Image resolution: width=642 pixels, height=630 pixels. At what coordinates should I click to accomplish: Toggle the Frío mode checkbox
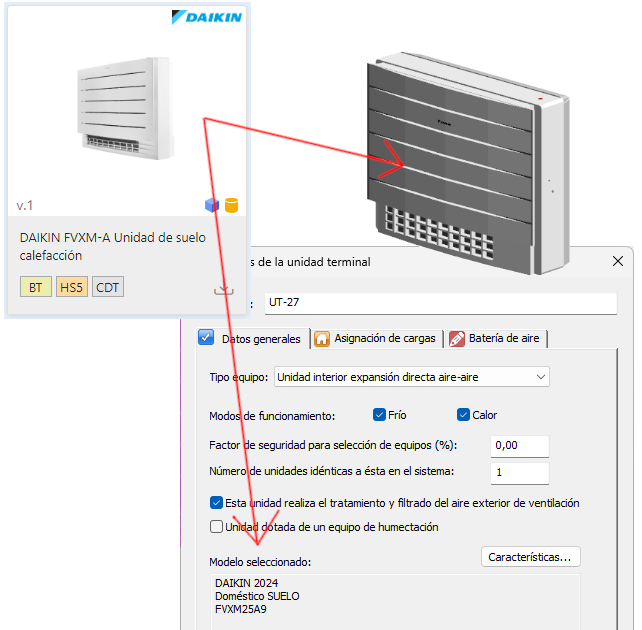tap(379, 415)
